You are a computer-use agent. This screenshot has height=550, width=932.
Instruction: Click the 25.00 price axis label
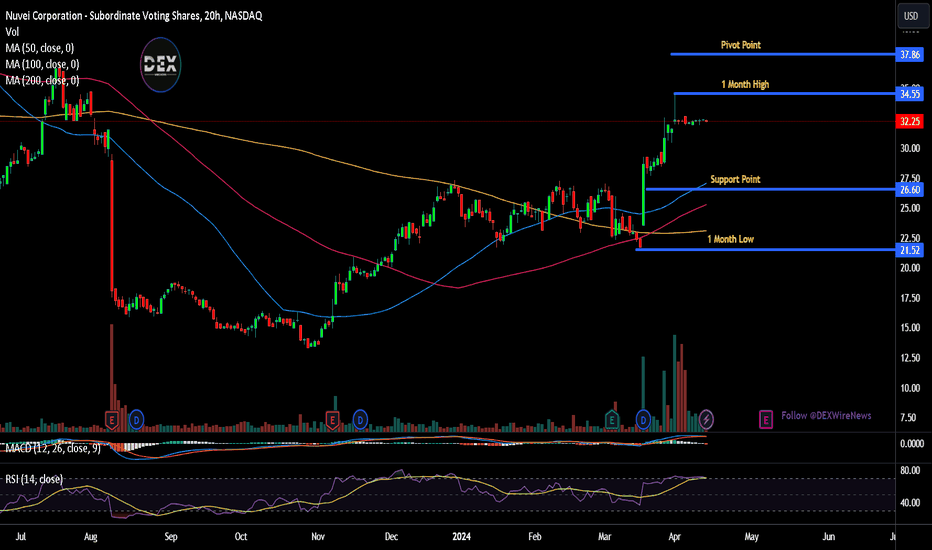[x=910, y=208]
